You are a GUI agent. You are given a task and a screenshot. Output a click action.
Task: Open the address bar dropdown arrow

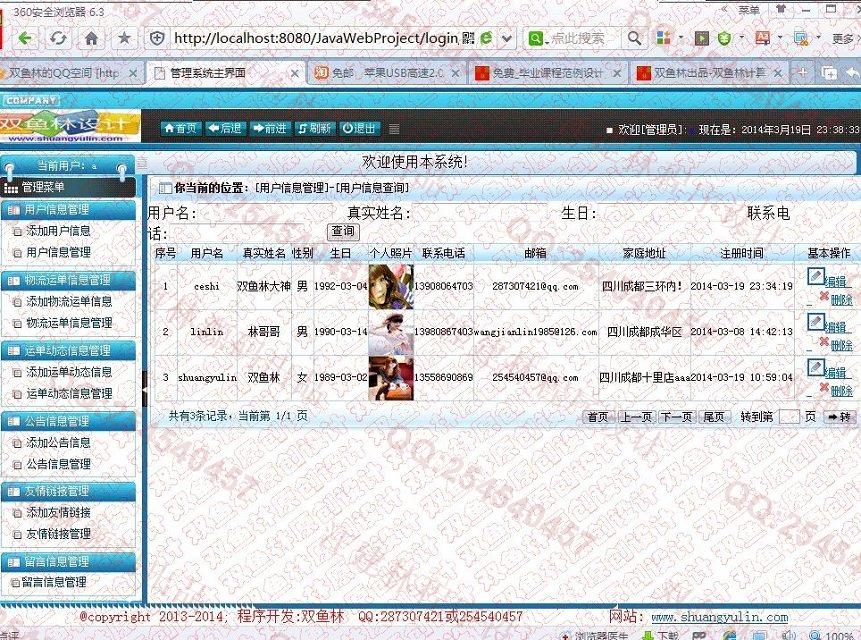pos(506,38)
